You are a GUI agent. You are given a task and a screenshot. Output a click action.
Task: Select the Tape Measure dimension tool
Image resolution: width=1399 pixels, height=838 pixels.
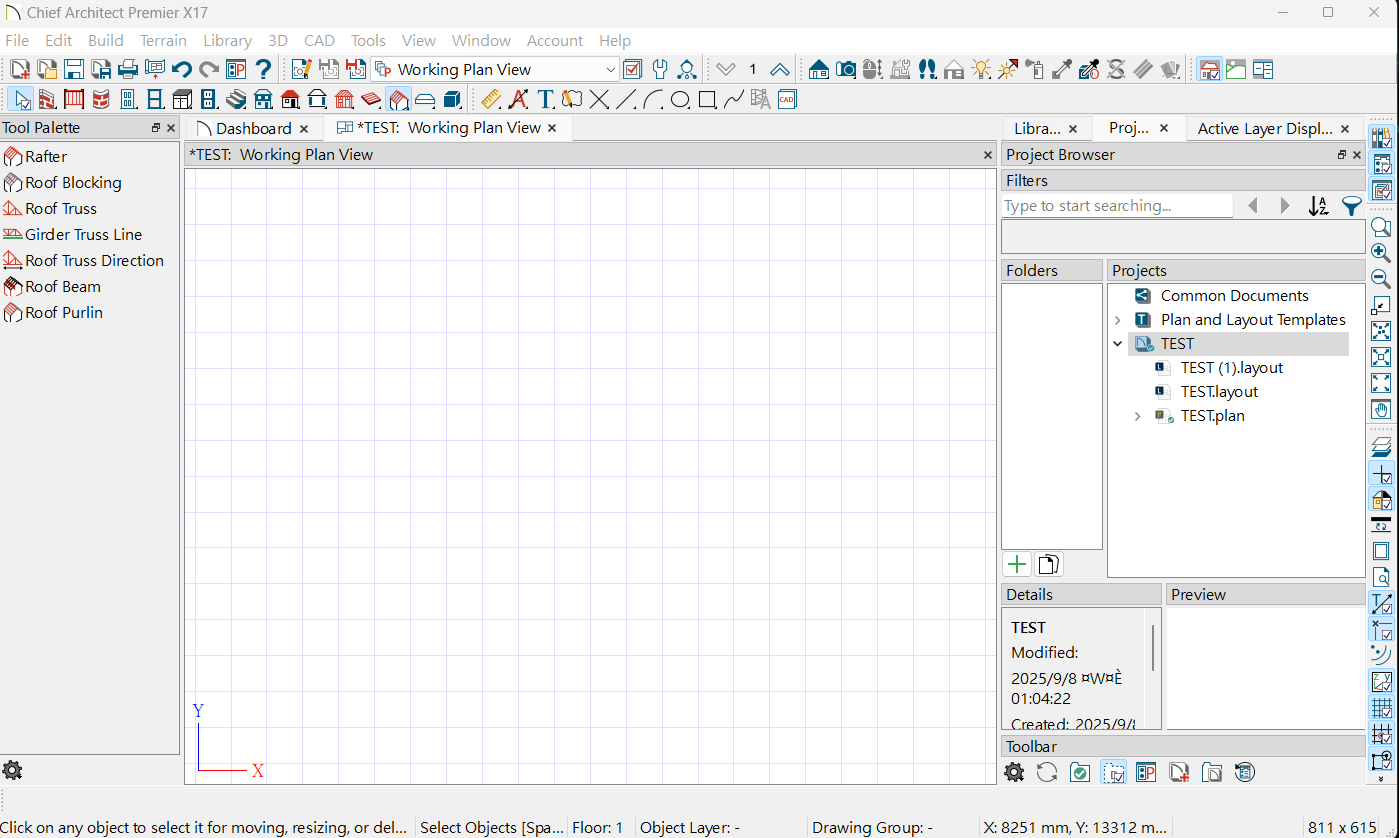491,99
